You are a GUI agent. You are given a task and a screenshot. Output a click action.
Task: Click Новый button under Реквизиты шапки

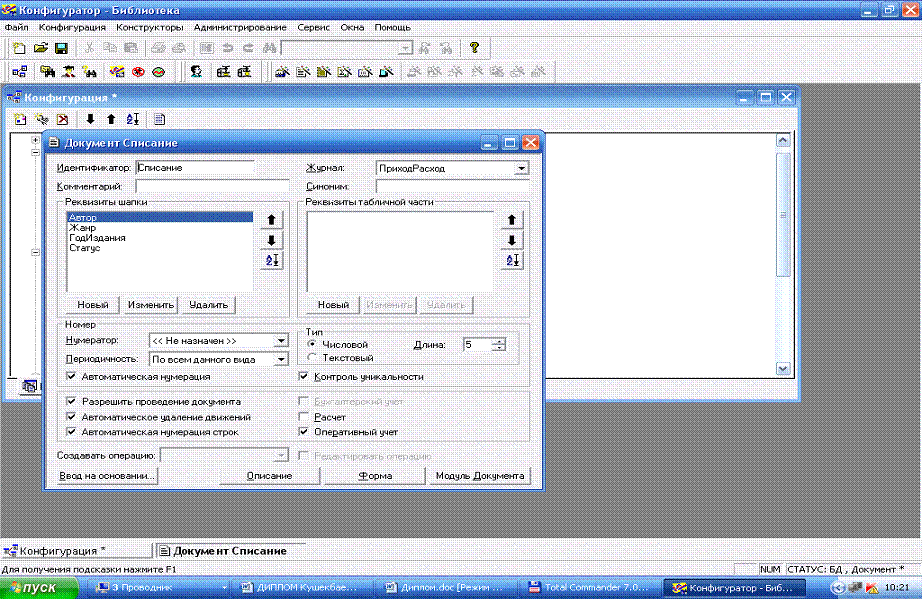[x=92, y=305]
